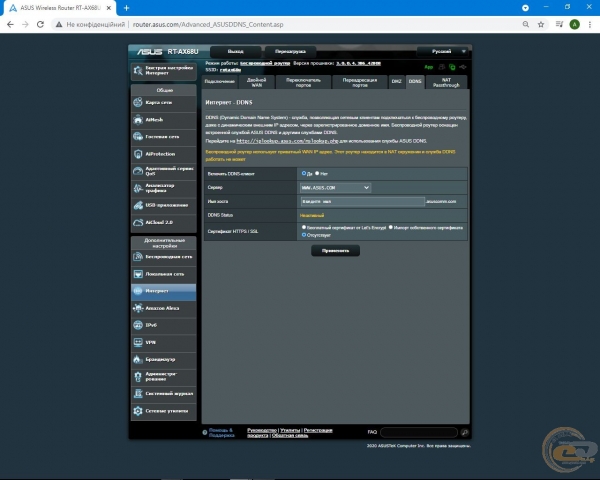The image size is (600, 480).
Task: Switch to the DMZ tab
Action: [396, 82]
